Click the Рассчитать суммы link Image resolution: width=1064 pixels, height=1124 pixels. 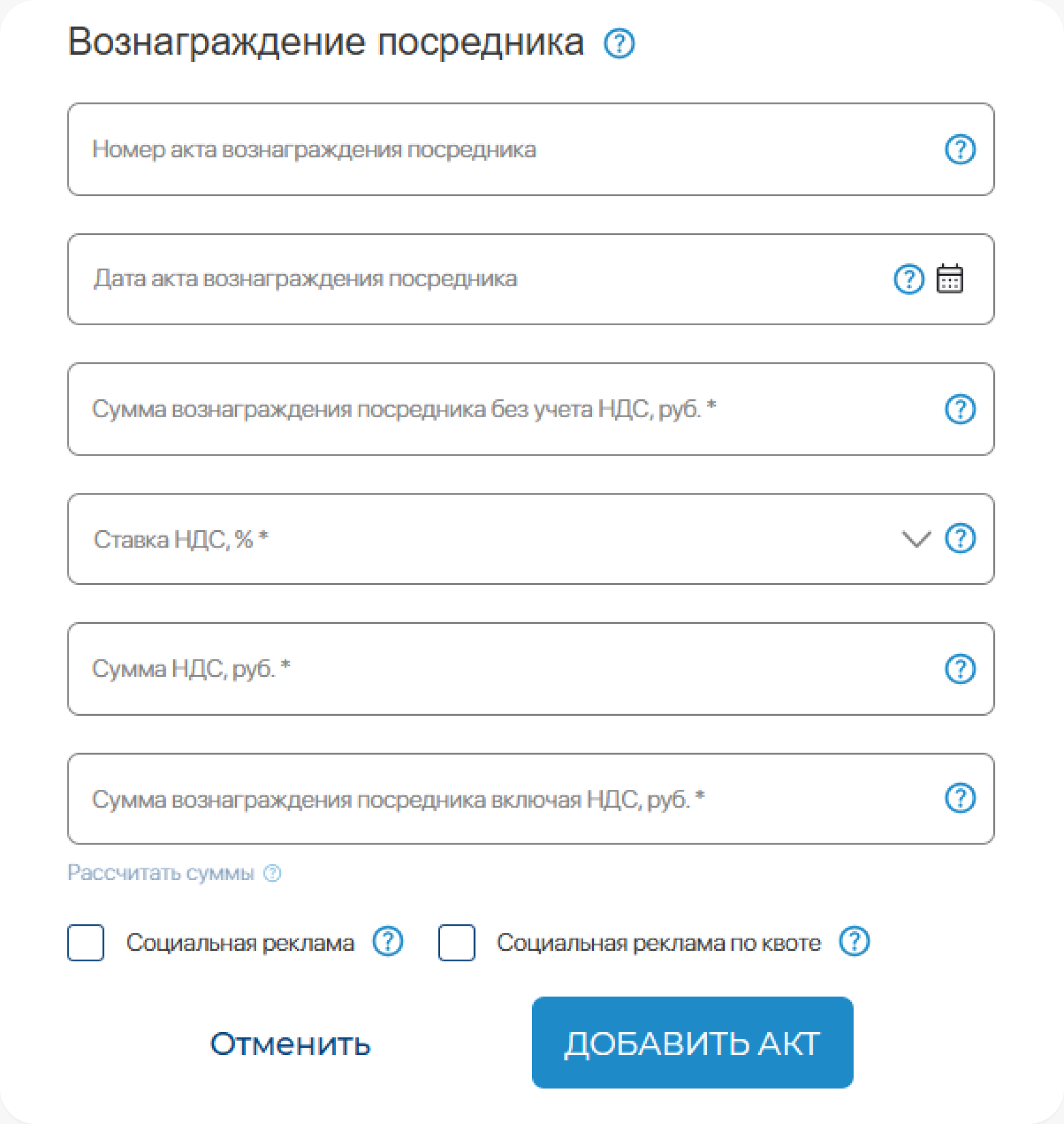[x=160, y=873]
